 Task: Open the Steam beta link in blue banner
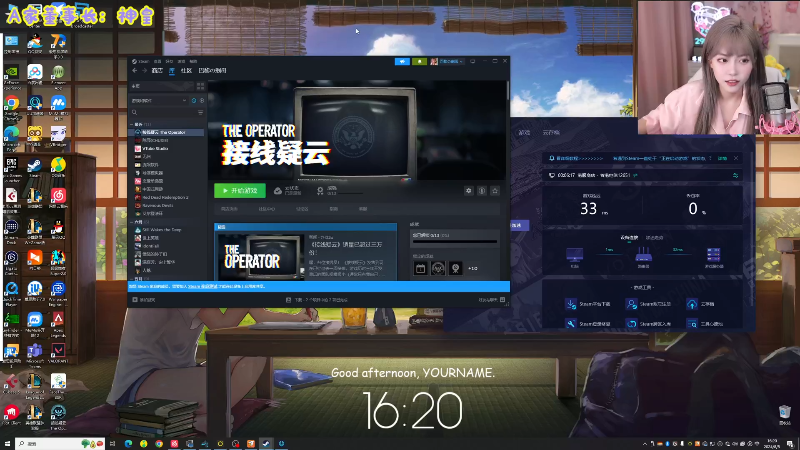tap(202, 286)
